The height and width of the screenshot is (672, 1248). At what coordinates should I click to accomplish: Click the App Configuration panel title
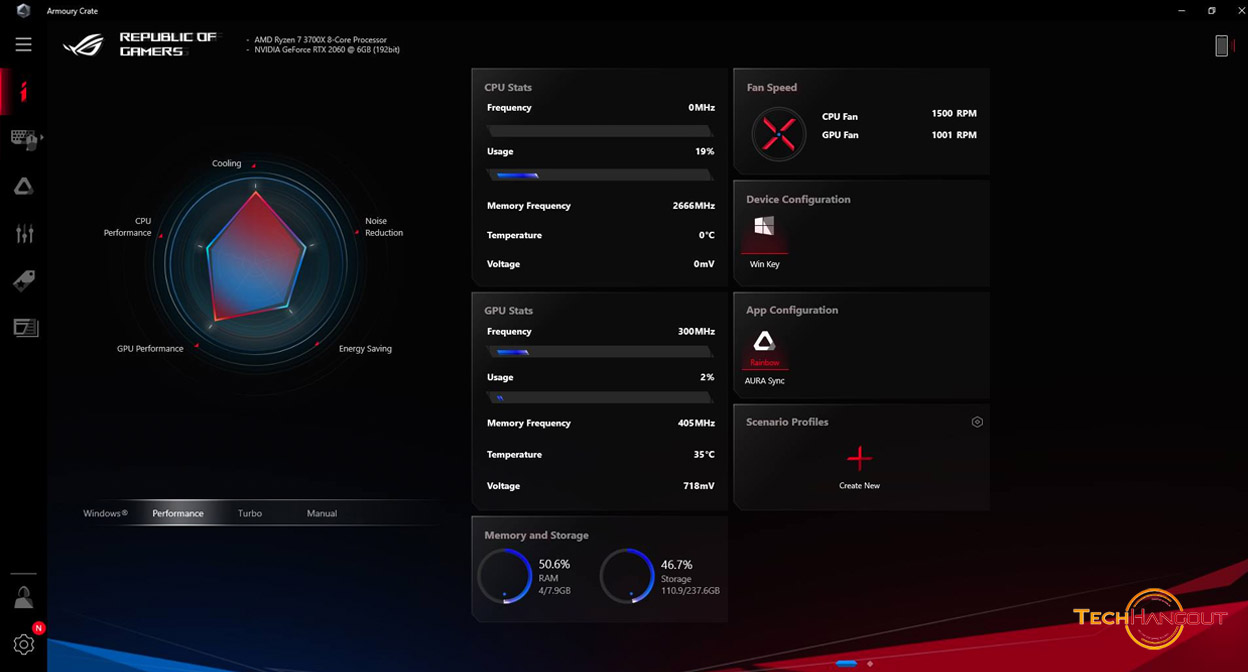click(x=792, y=311)
